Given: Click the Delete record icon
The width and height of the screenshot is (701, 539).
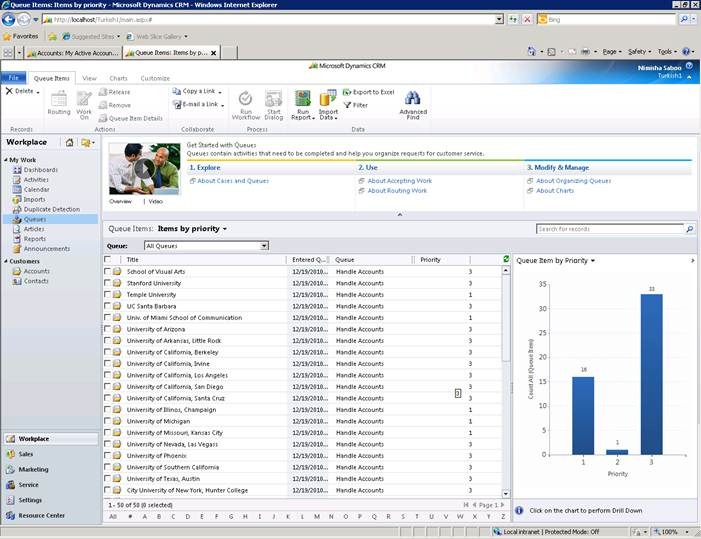Looking at the screenshot, I should (x=9, y=91).
